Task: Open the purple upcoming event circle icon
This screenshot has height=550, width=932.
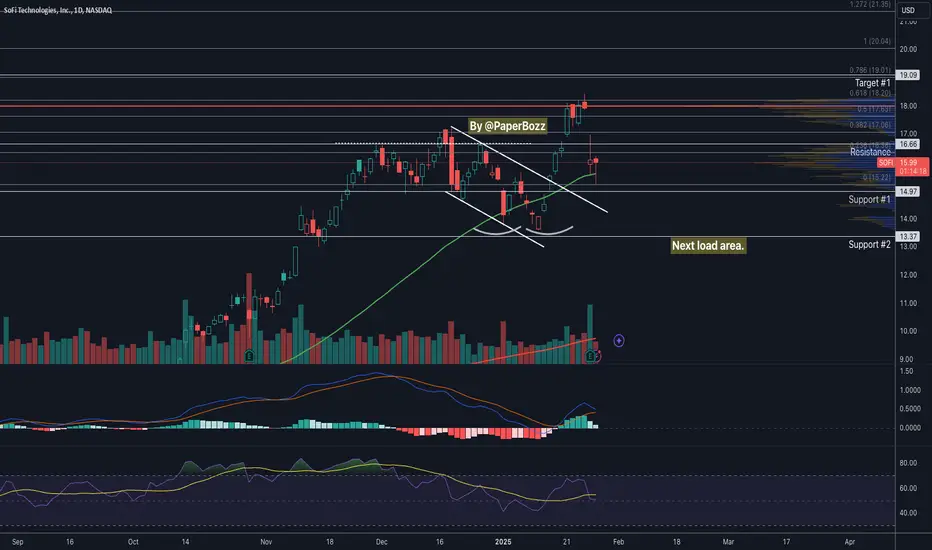Action: 619,341
